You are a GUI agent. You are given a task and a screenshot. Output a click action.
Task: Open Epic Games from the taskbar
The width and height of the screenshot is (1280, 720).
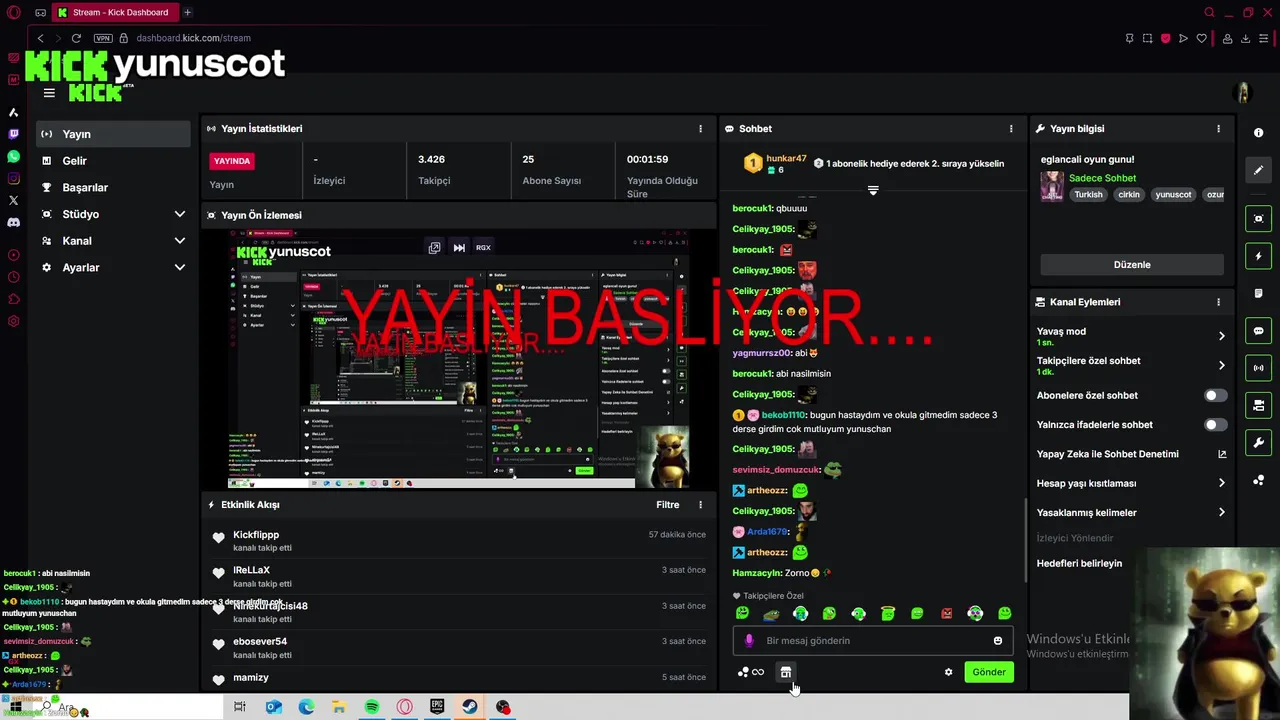(437, 707)
